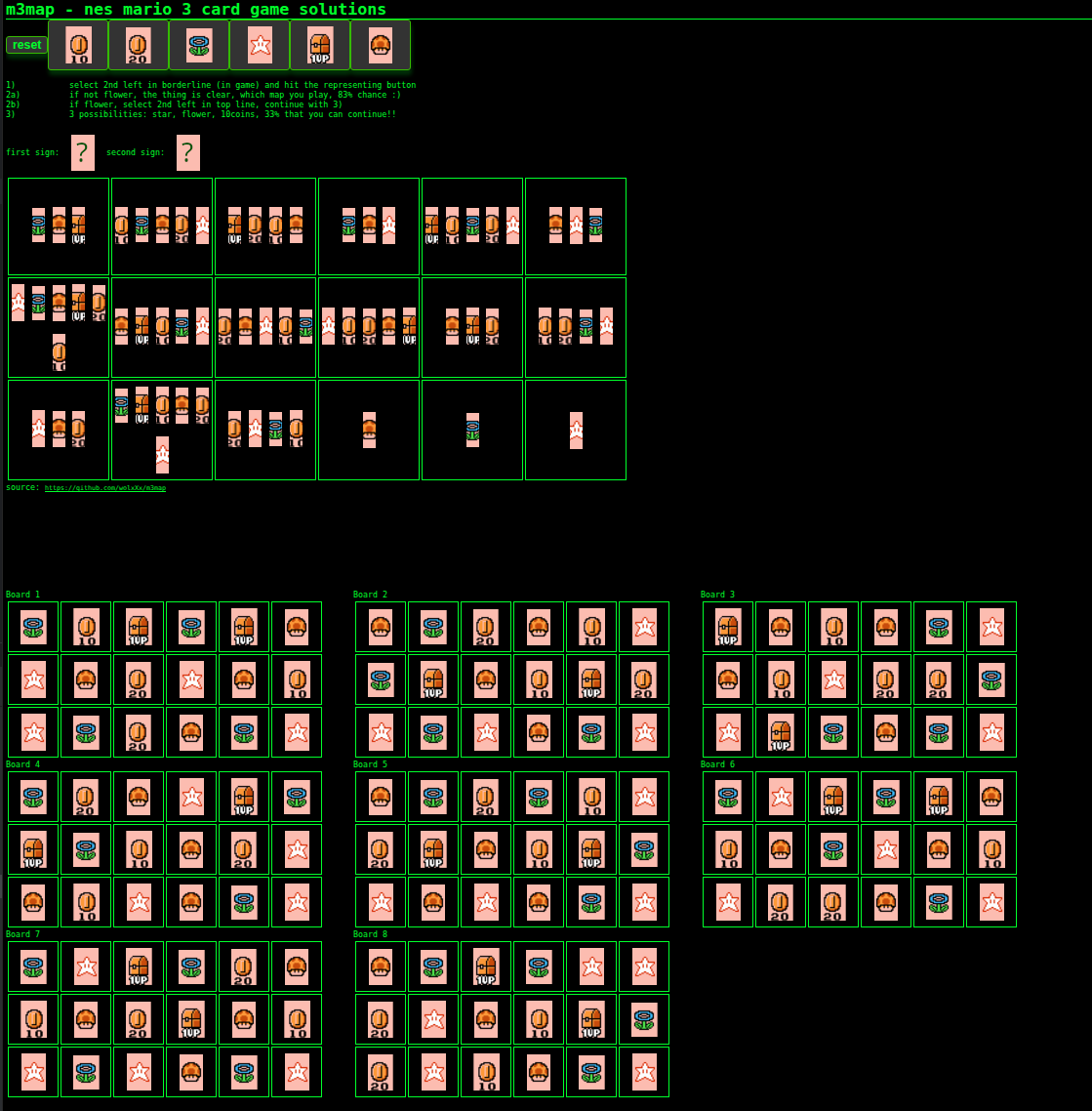Click the second sign question mark card
The image size is (1092, 1111).
(188, 153)
